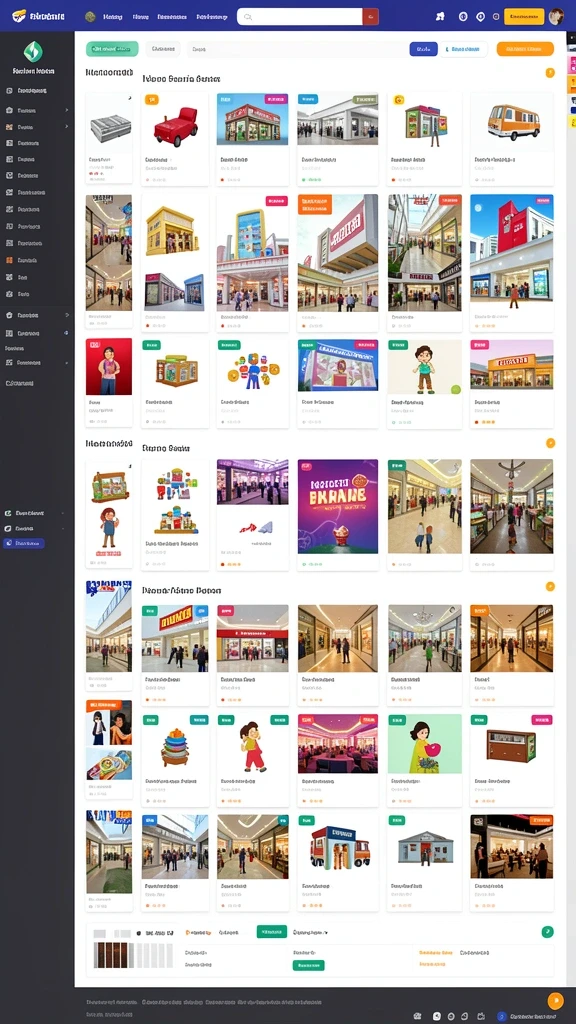This screenshot has width=576, height=1024.
Task: Select the green pill filter tab
Action: pos(112,49)
